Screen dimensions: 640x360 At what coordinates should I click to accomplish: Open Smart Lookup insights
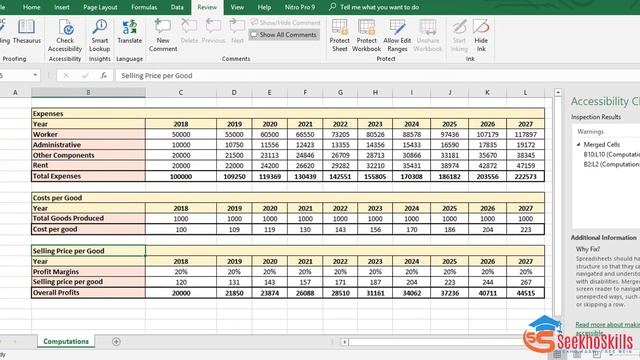point(100,36)
